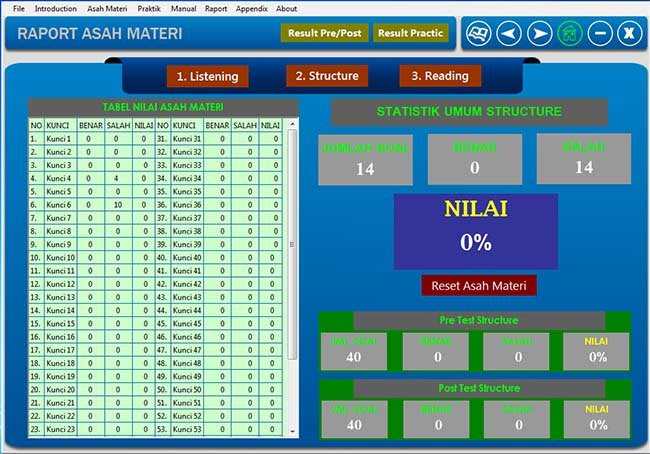Show Result Pre/Post report
Viewport: 650px width, 454px height.
point(325,33)
